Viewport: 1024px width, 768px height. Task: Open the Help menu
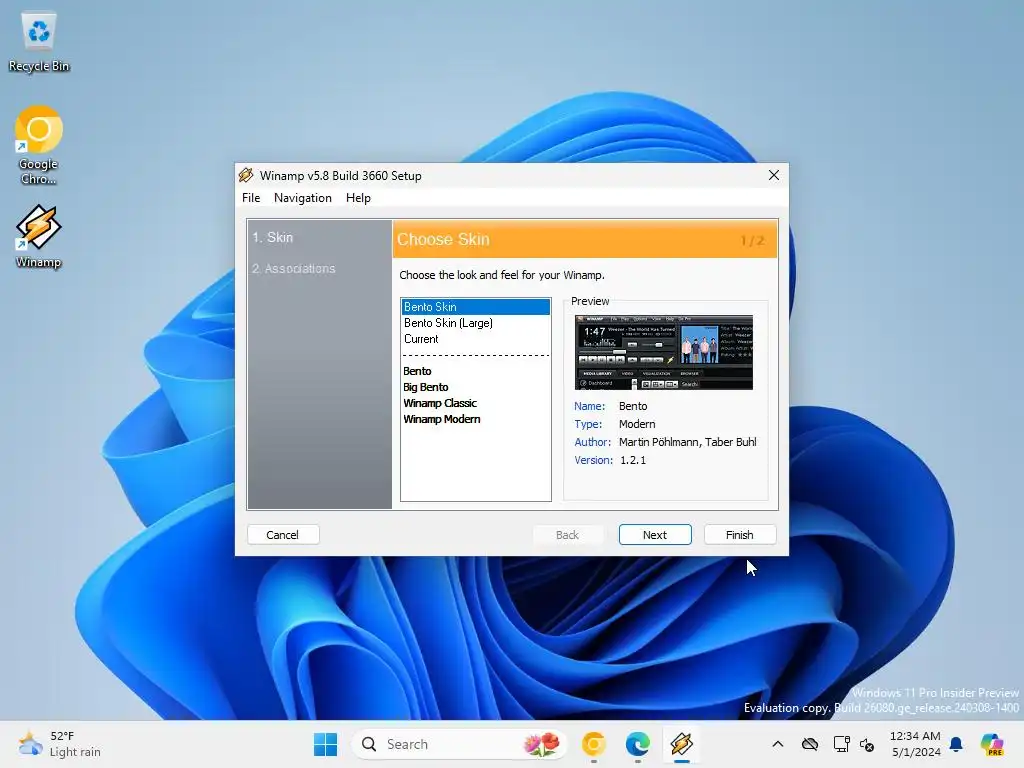[x=358, y=198]
